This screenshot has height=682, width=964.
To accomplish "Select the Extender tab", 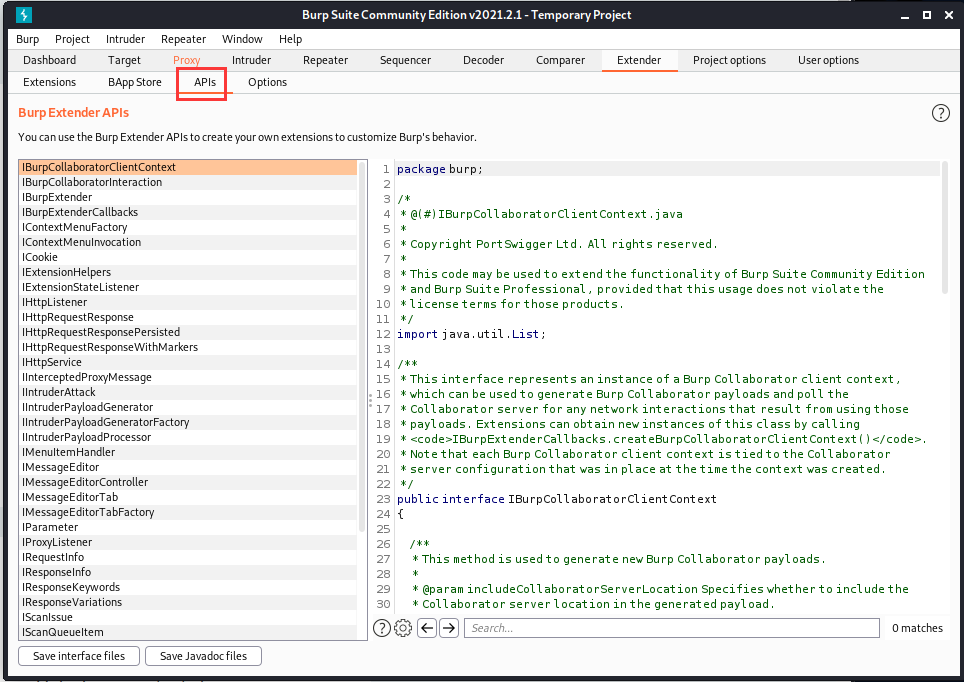I will (x=639, y=60).
